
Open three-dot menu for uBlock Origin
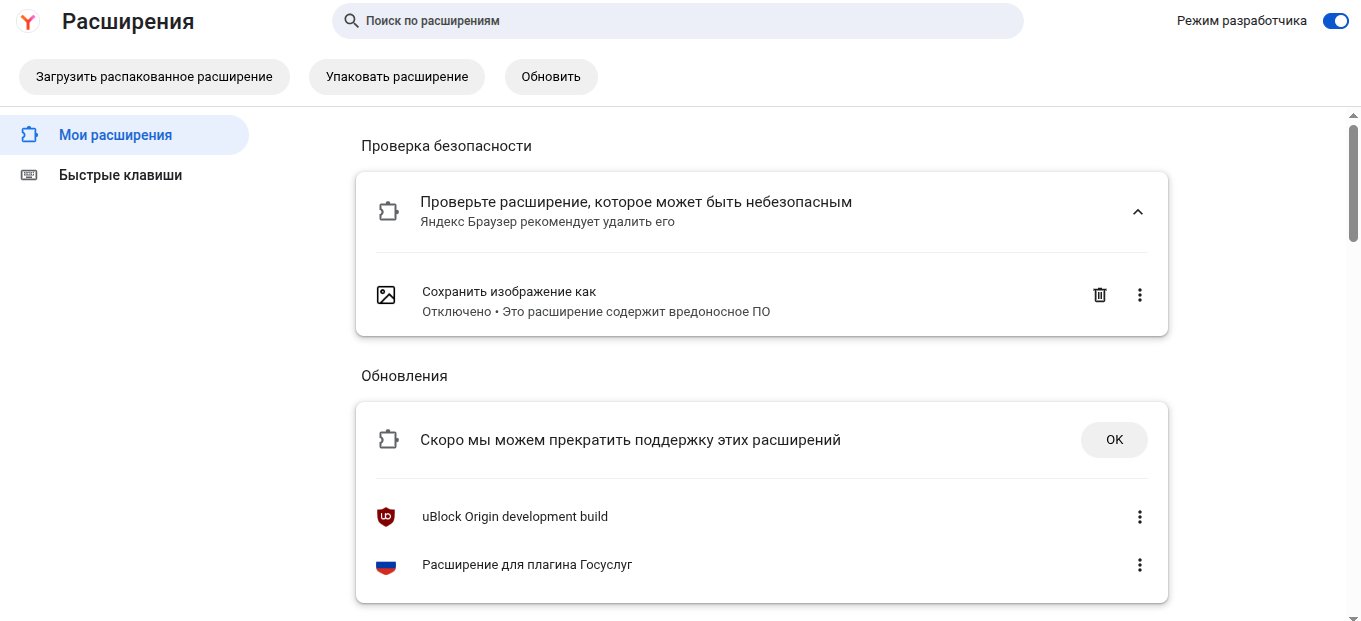coord(1139,517)
